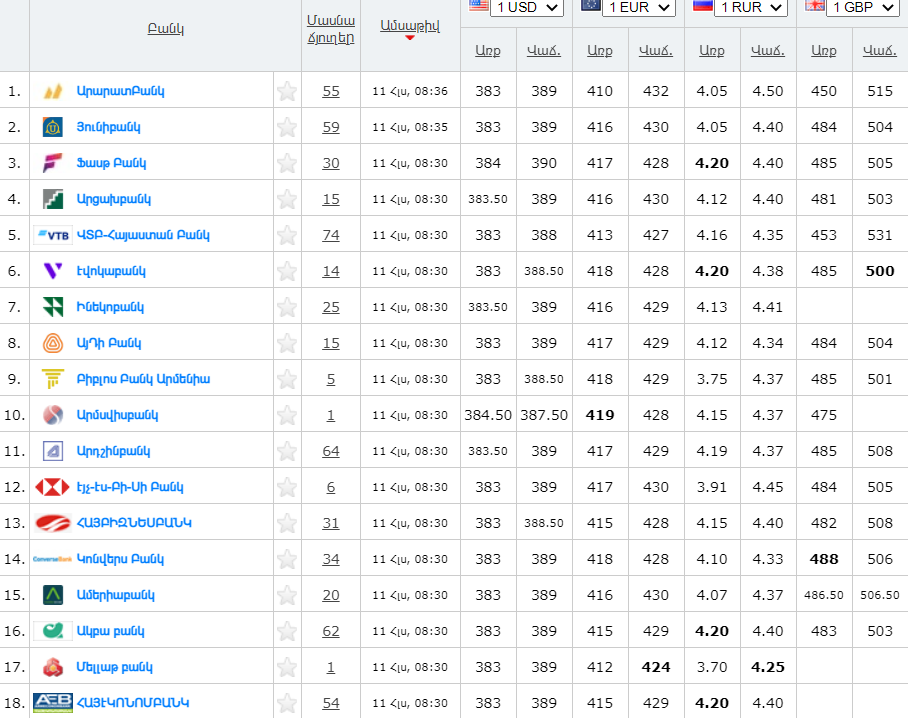This screenshot has width=908, height=718.
Task: Click the EU flag icon beside EUR
Action: 591,5
